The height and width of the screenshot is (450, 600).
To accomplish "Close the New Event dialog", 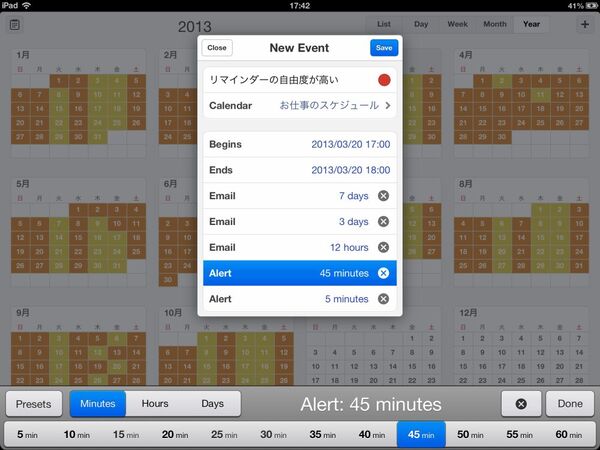I will 217,48.
